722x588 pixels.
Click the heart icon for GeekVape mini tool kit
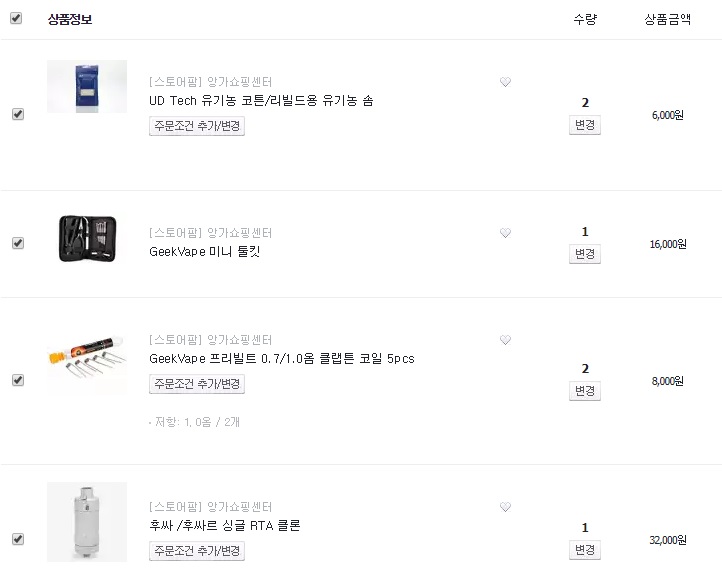pos(505,233)
